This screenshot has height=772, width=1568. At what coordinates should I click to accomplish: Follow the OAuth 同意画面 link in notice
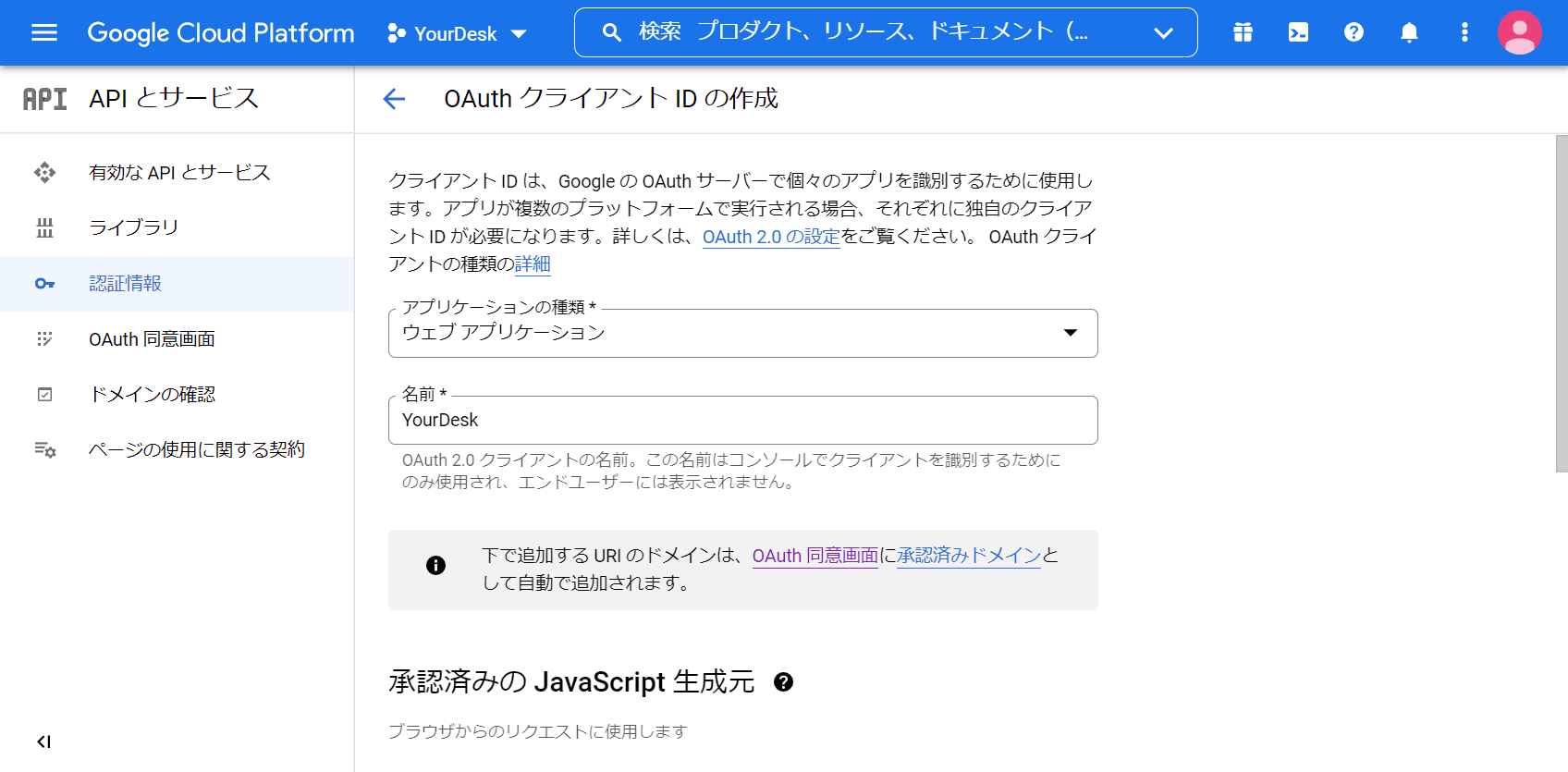[815, 556]
